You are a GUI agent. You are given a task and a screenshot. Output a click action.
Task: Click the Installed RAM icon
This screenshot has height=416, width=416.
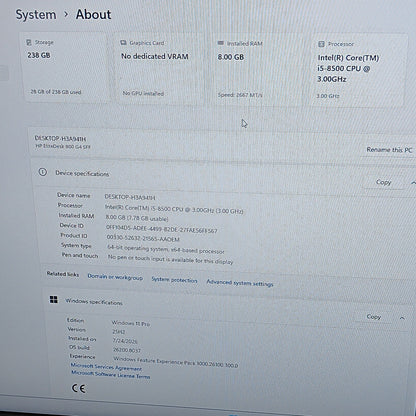click(221, 43)
